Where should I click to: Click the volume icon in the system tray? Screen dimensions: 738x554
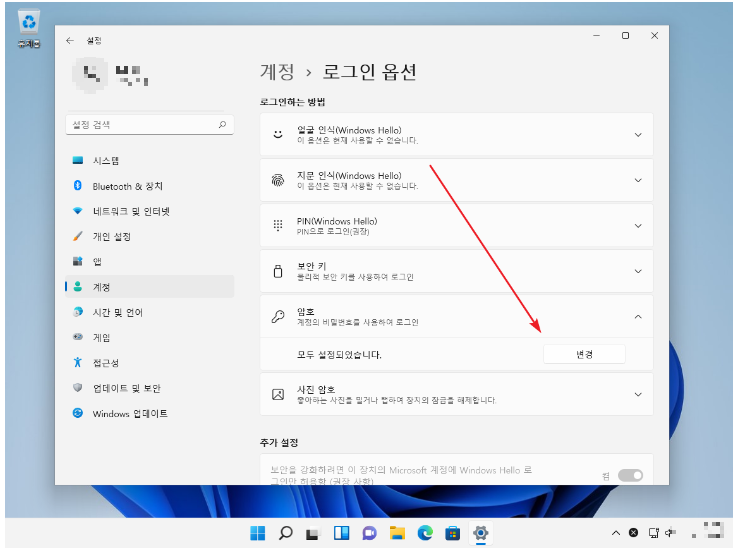click(x=671, y=533)
